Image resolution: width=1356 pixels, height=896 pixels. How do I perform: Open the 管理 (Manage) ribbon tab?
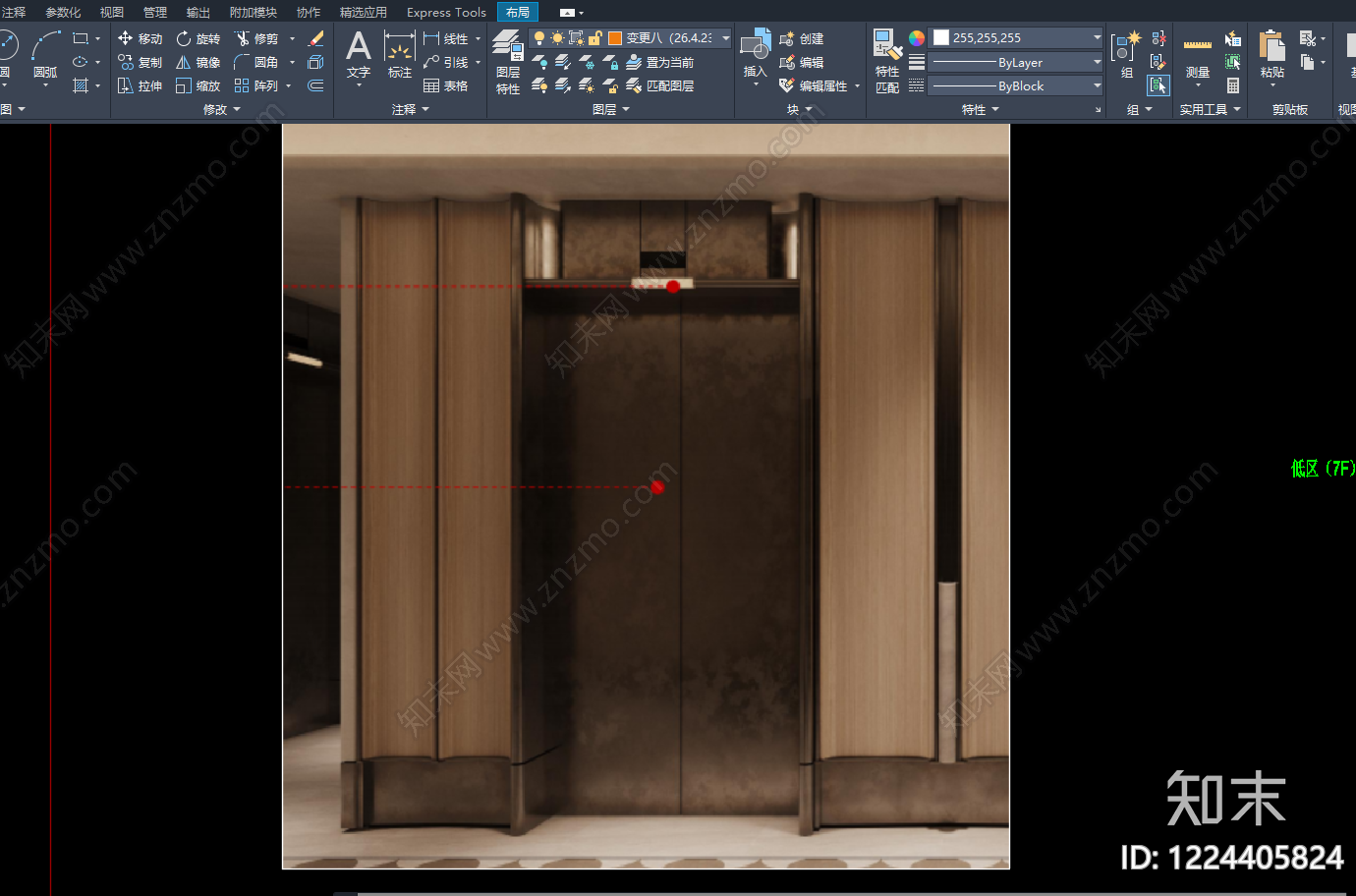[x=155, y=12]
